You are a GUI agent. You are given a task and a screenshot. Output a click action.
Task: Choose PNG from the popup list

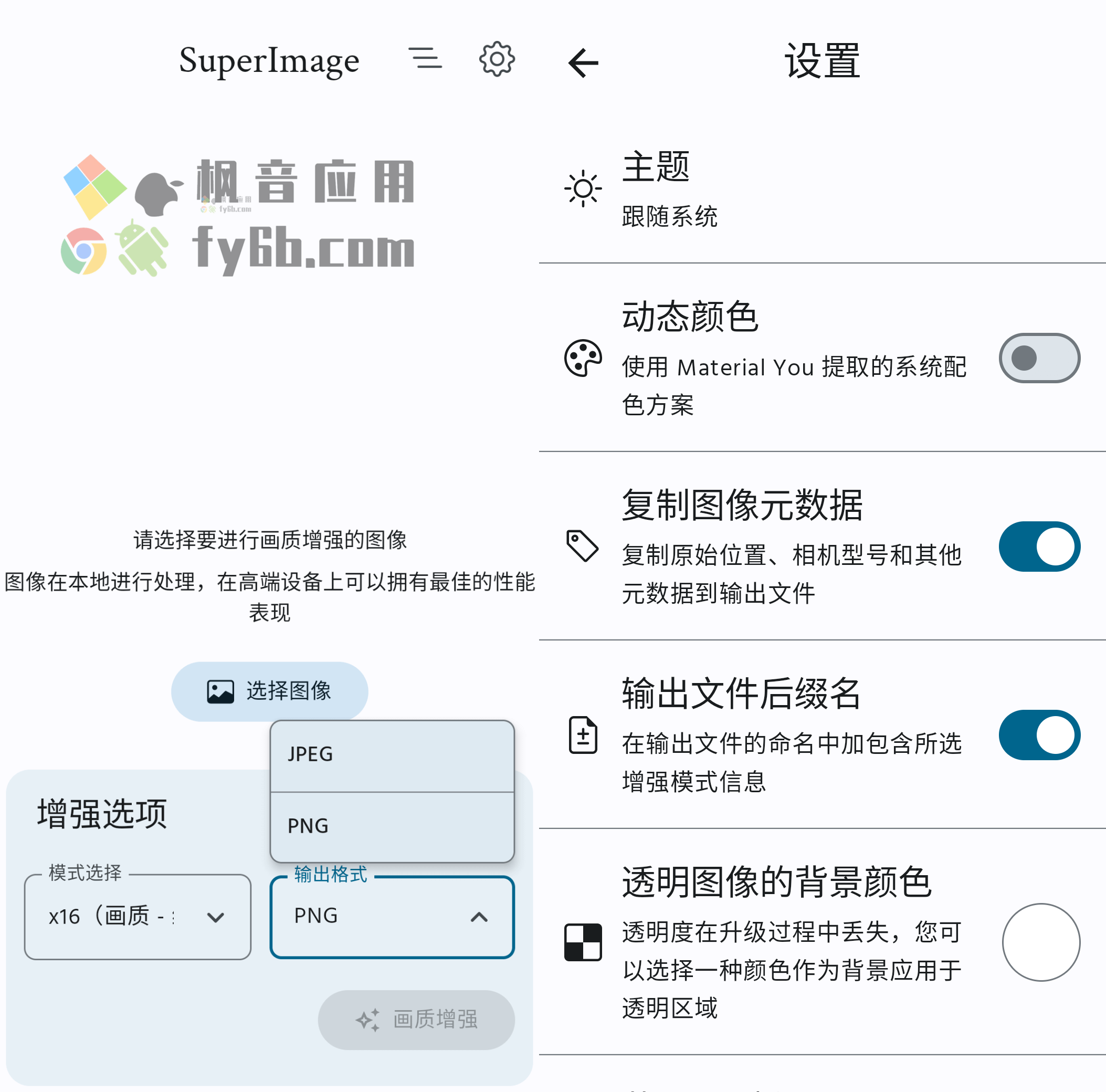tap(392, 827)
